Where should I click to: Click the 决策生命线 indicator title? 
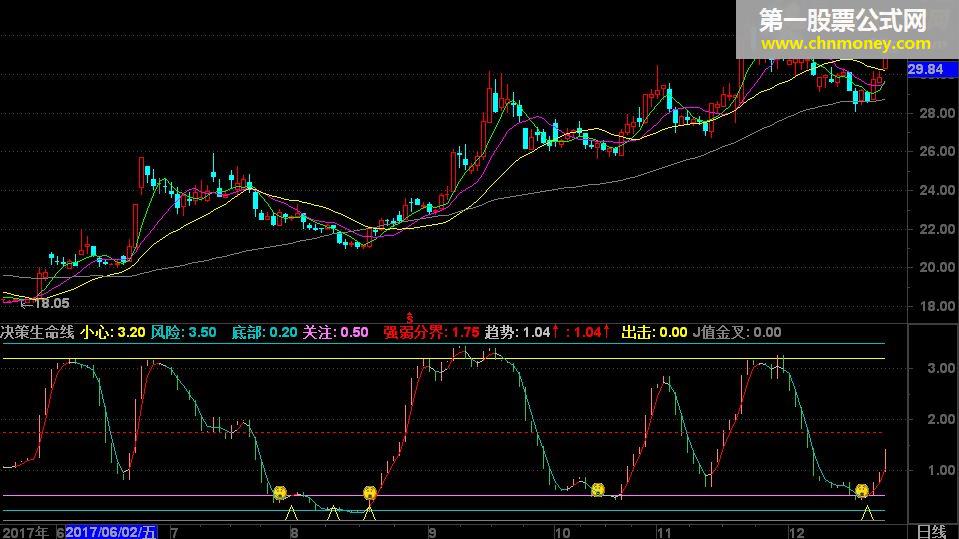tap(37, 332)
